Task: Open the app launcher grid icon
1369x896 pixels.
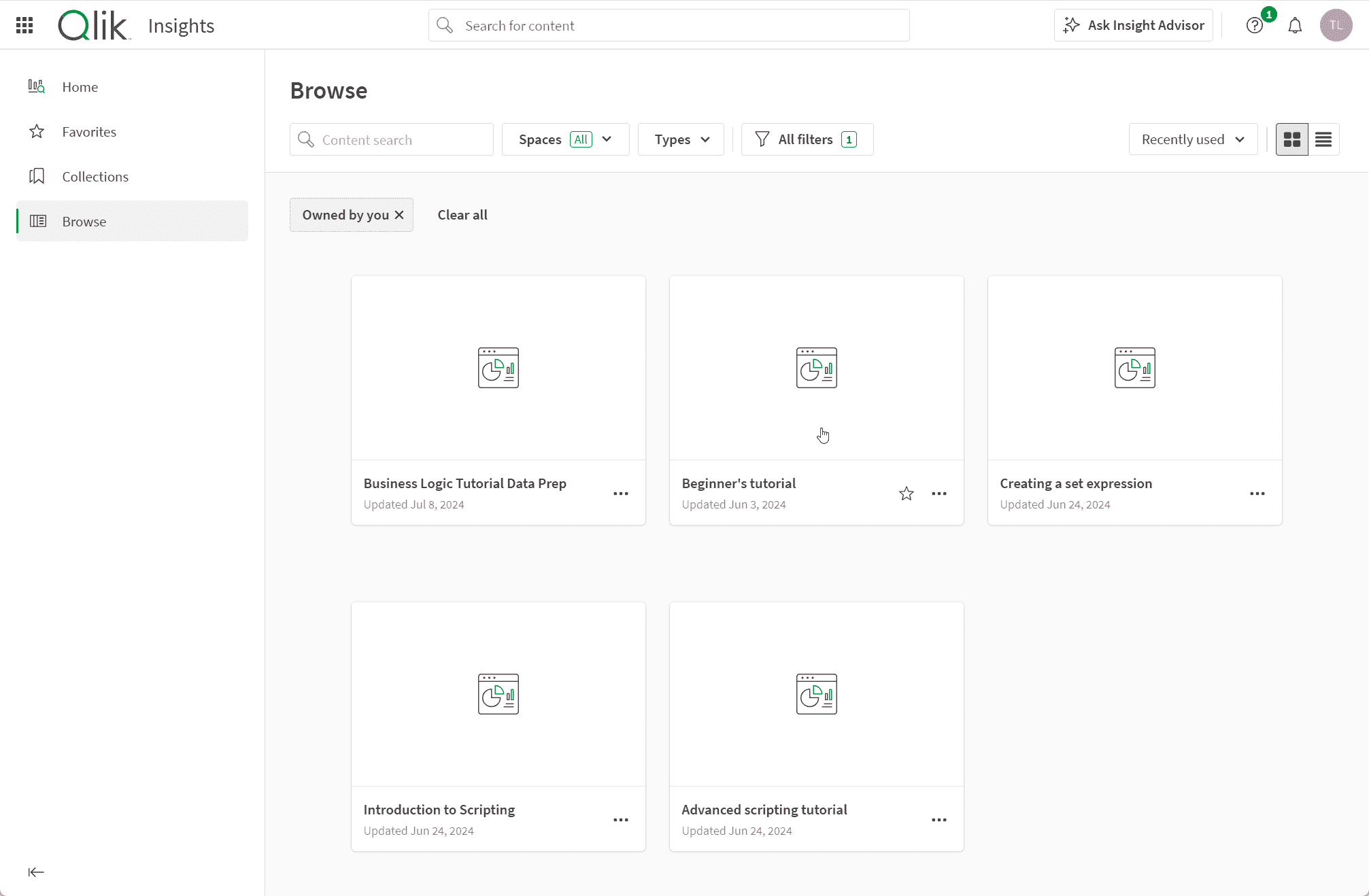Action: [24, 25]
